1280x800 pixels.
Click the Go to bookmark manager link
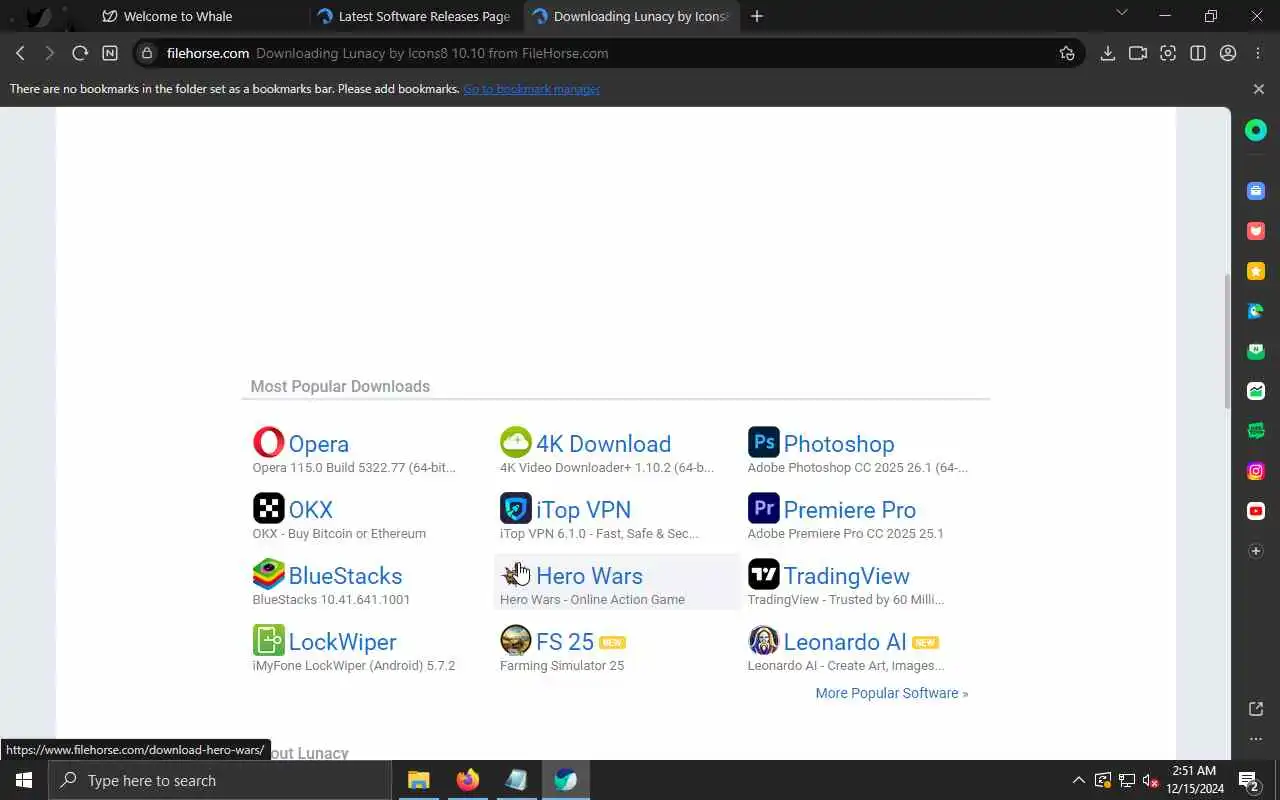531,89
